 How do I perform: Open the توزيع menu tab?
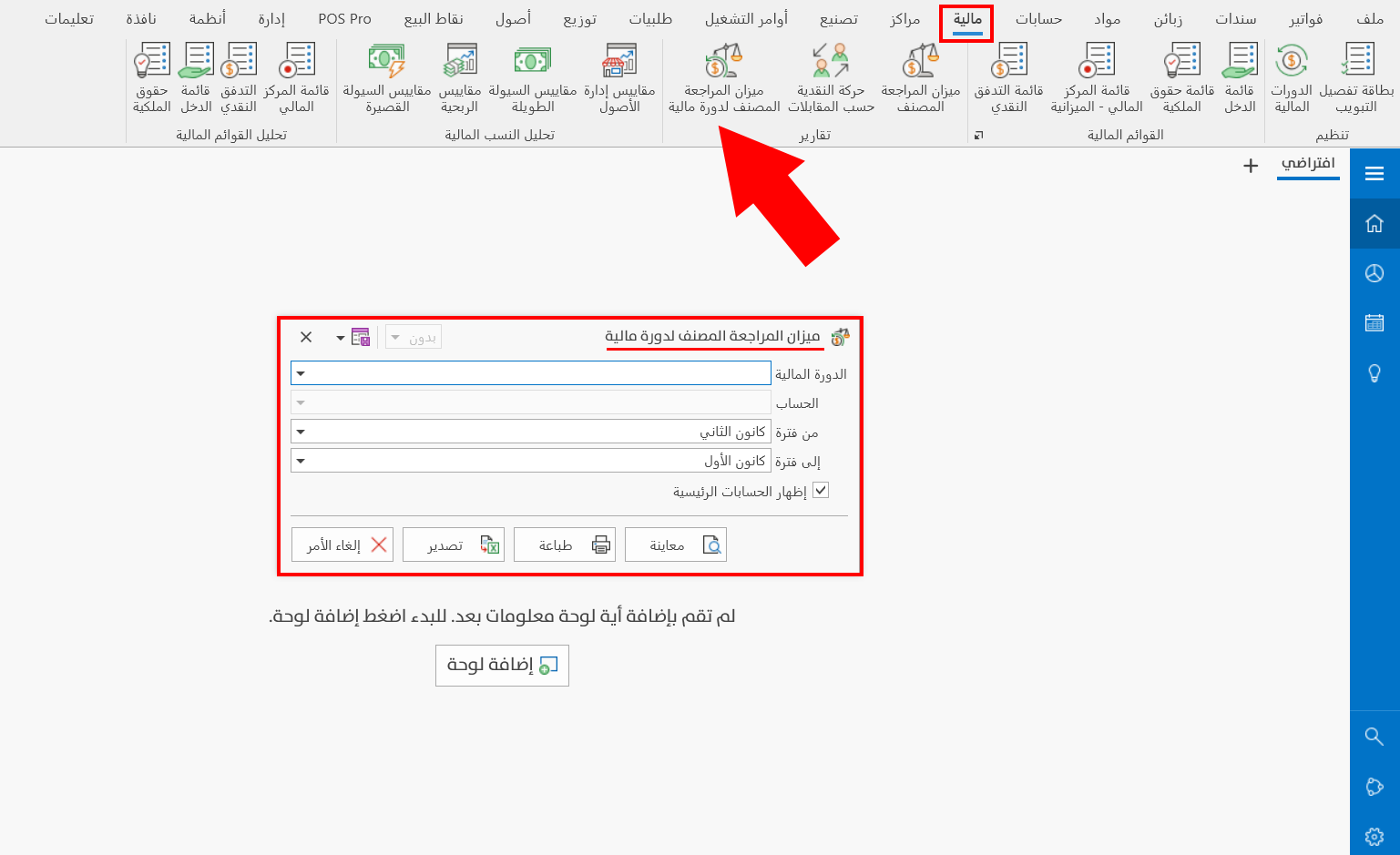click(580, 19)
